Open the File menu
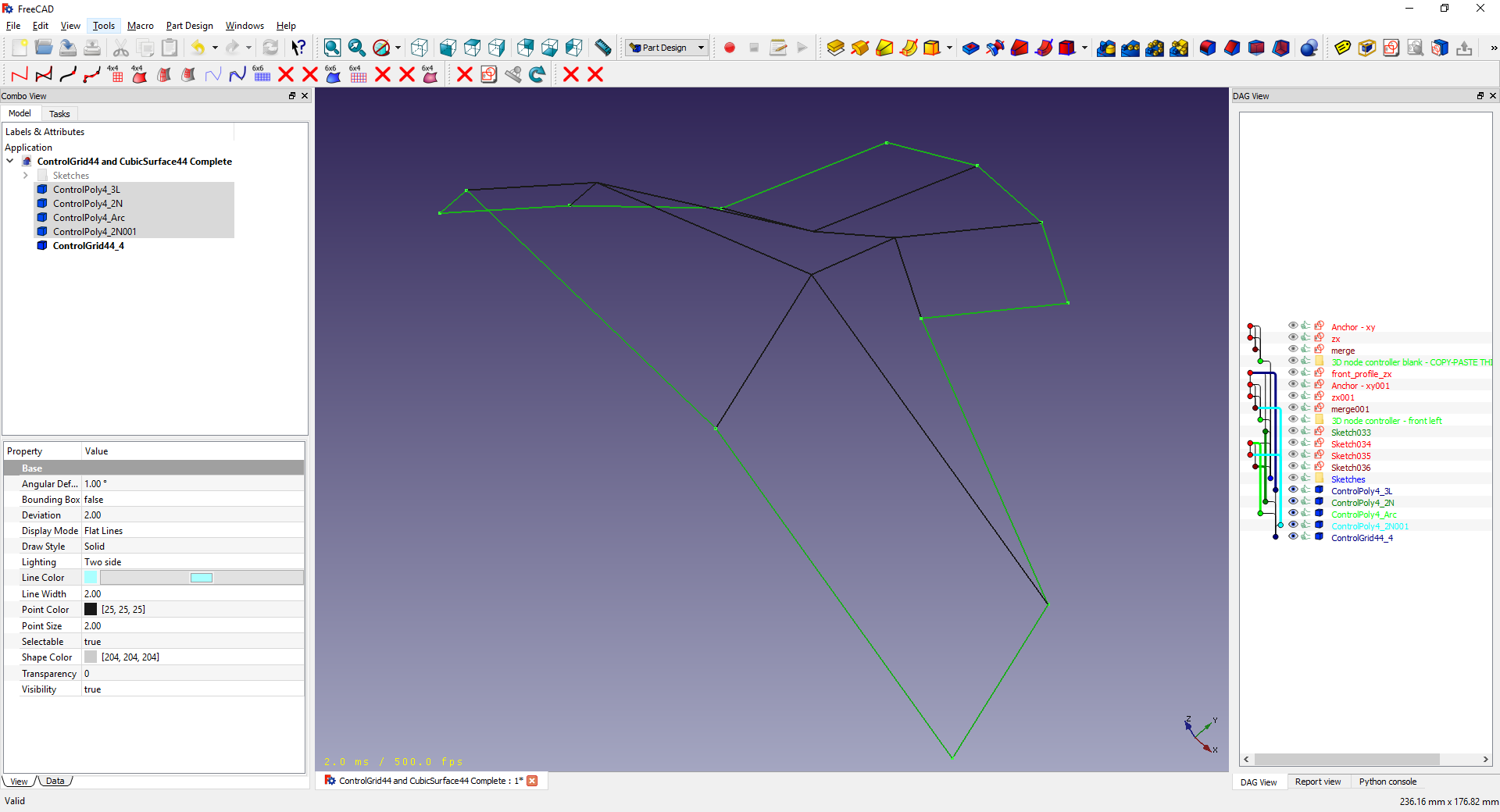Viewport: 1500px width, 812px height. coord(13,26)
